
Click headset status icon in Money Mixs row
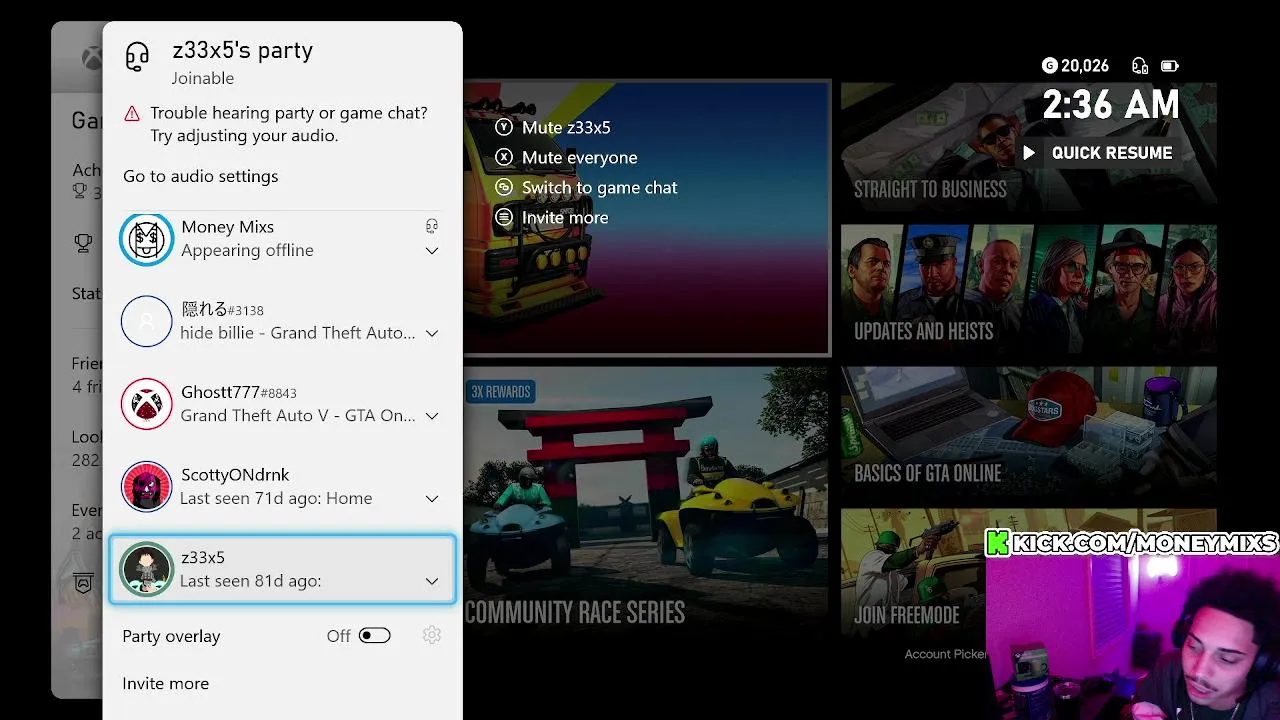click(x=432, y=226)
